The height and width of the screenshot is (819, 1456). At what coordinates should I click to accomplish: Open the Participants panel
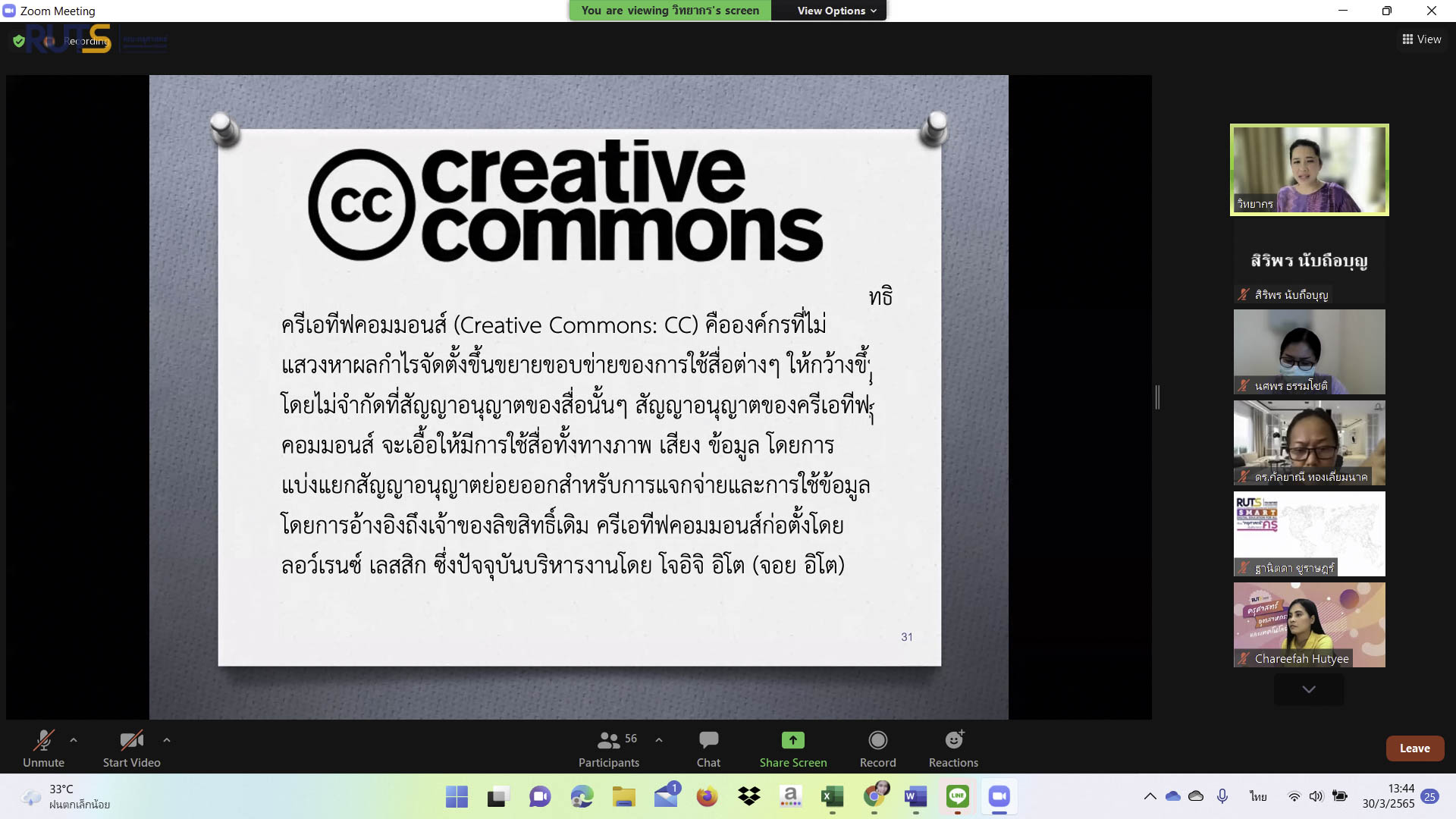(x=609, y=748)
